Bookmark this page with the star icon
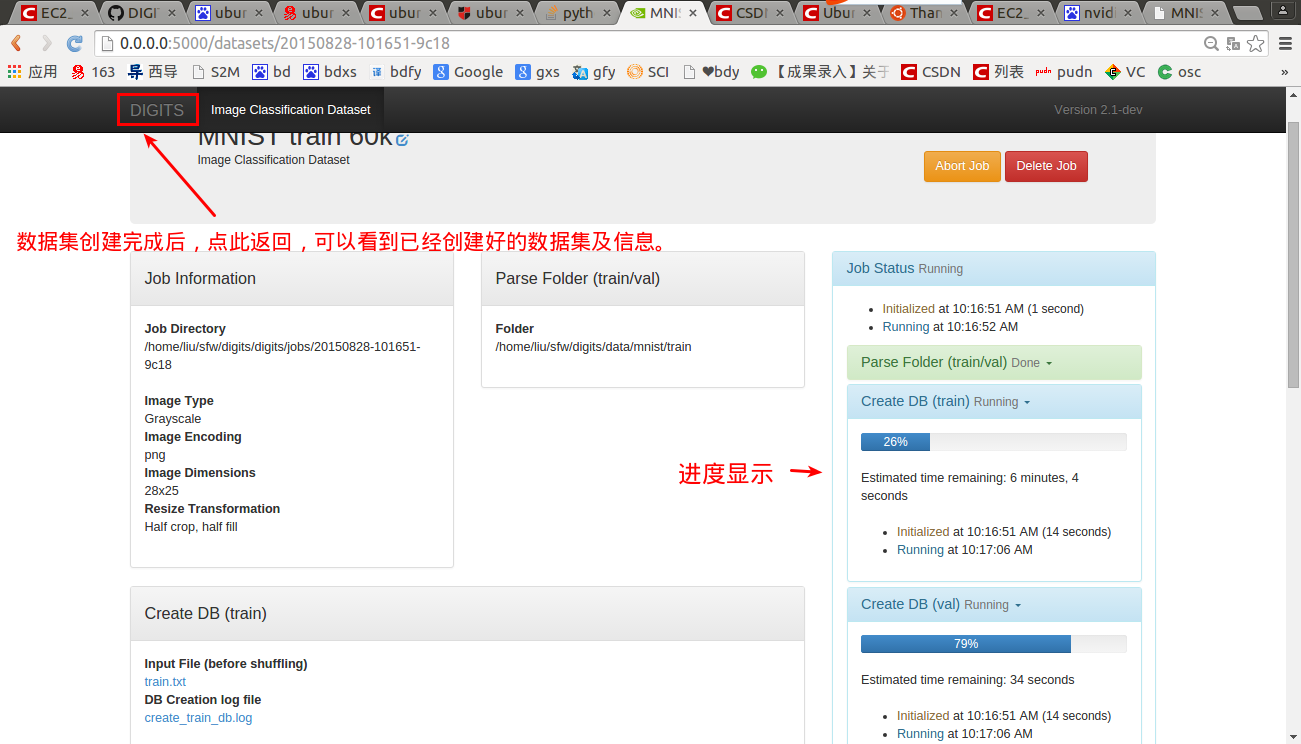The width and height of the screenshot is (1301, 744). 1255,44
